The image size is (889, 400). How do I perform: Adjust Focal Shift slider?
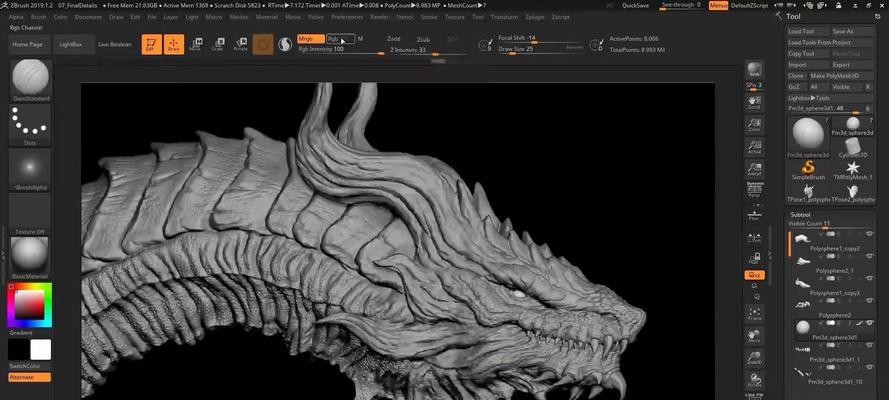[x=540, y=39]
